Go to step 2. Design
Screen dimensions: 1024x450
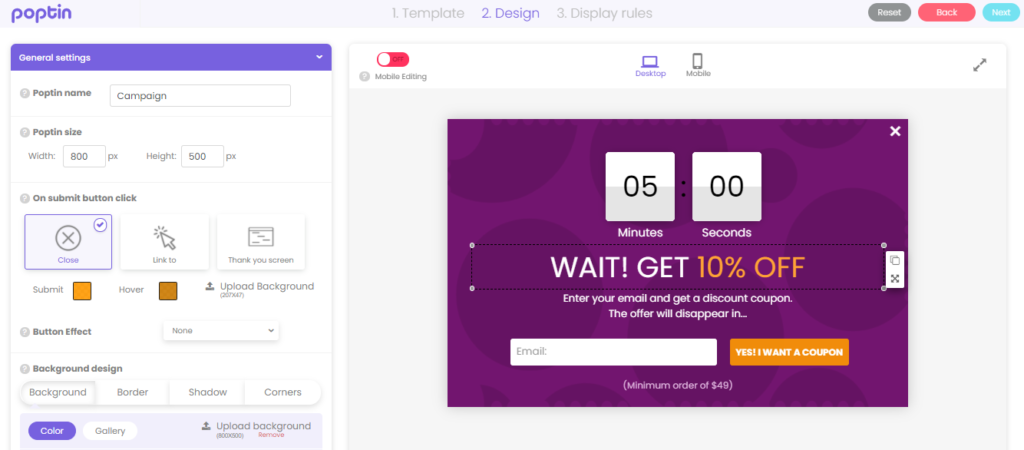(511, 13)
